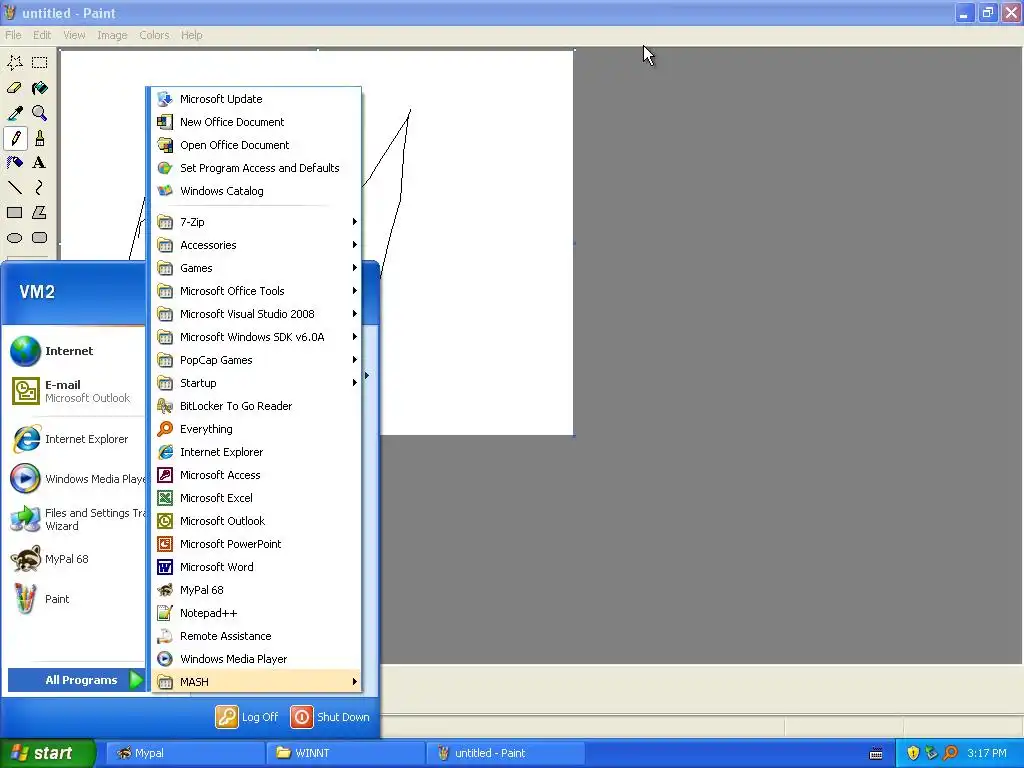Open Windows Catalog
Viewport: 1024px width, 768px height.
[257, 191]
